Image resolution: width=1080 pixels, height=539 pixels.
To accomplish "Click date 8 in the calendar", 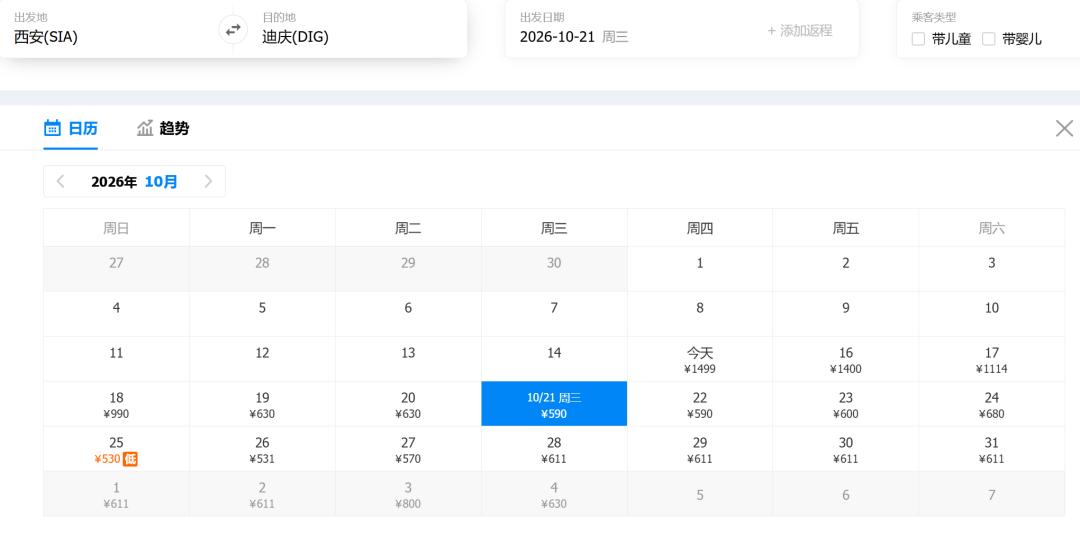I will point(700,314).
